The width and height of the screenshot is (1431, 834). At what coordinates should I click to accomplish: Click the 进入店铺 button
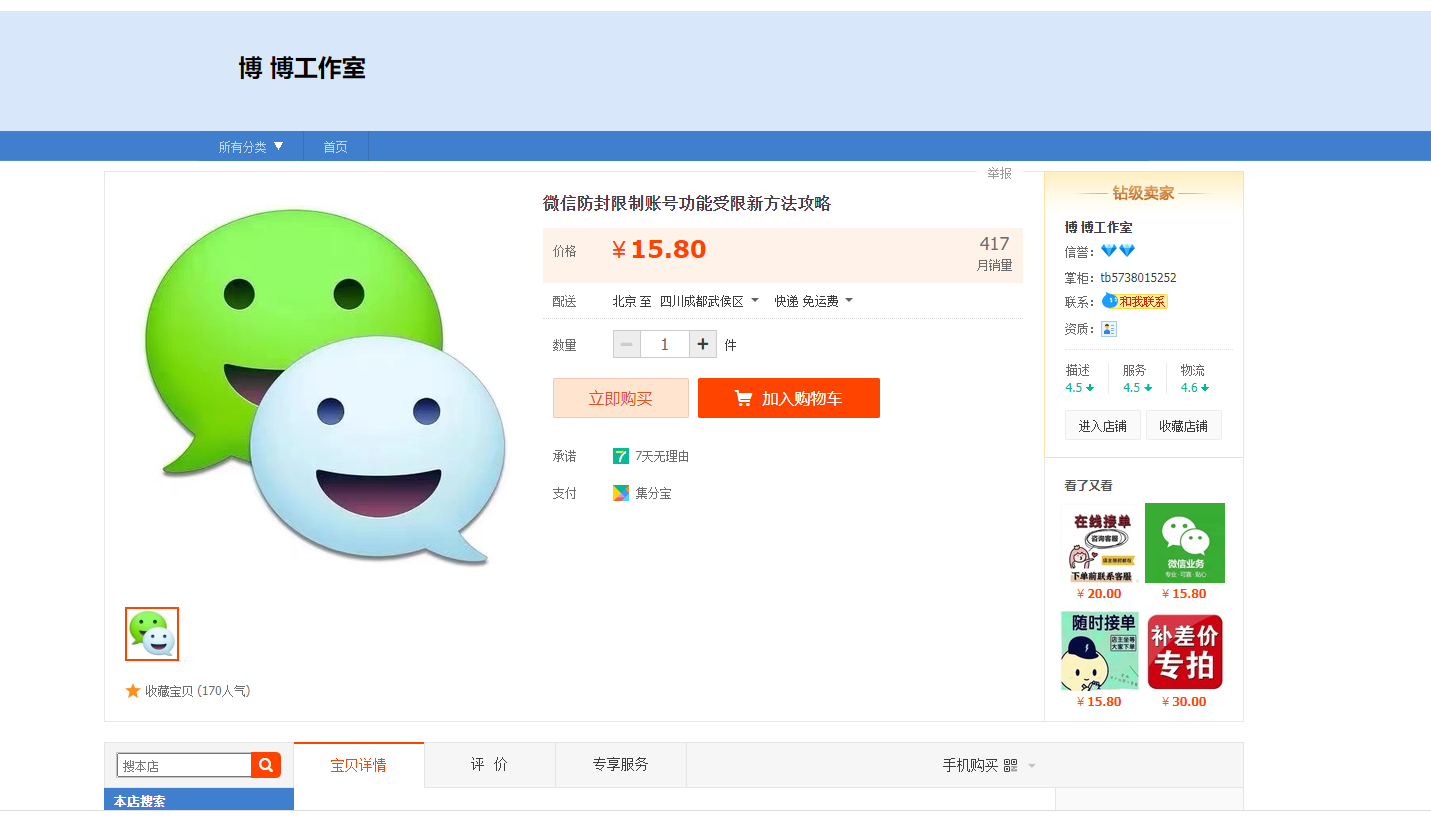pos(1102,426)
